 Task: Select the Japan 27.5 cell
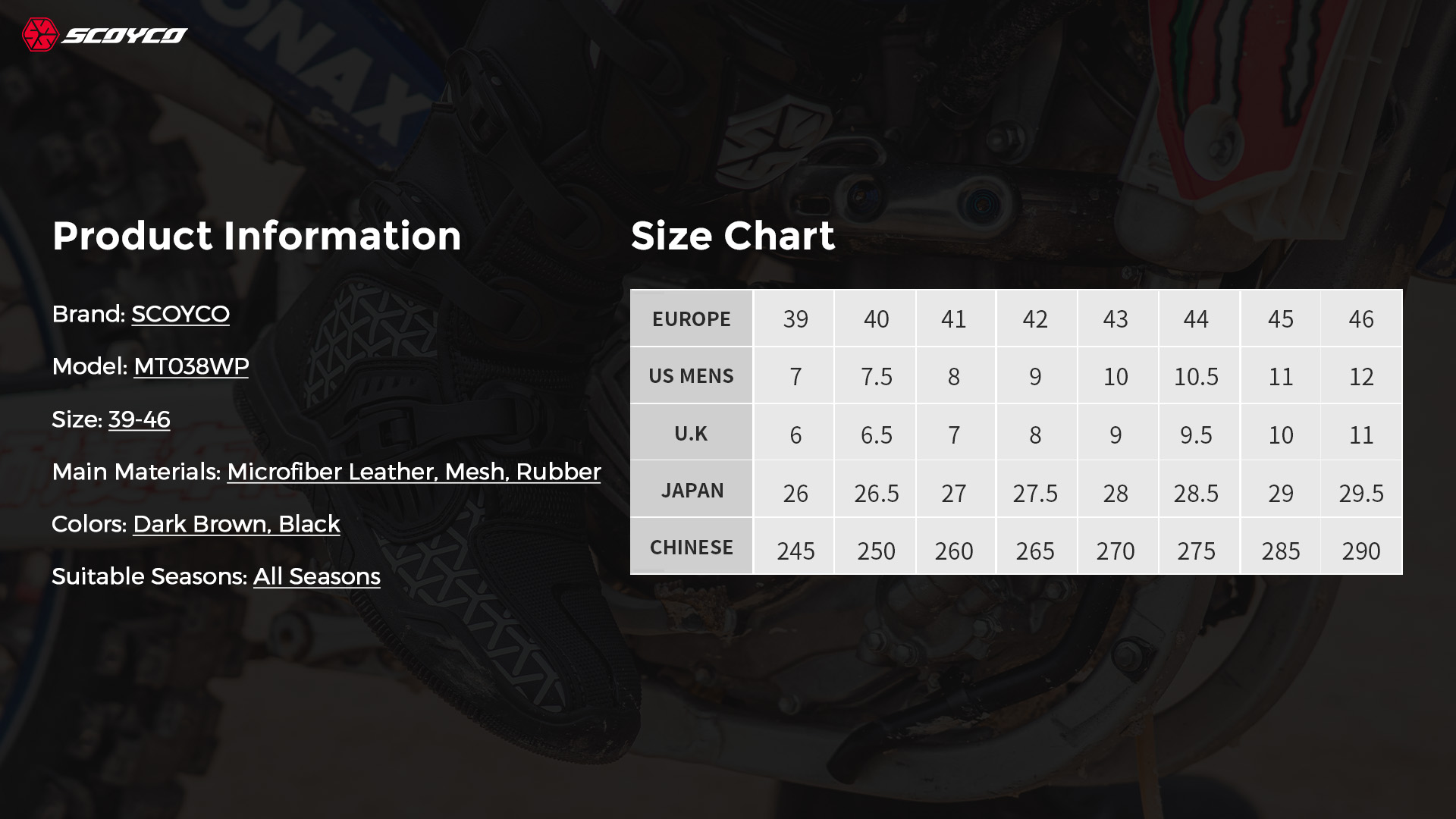pos(1035,490)
